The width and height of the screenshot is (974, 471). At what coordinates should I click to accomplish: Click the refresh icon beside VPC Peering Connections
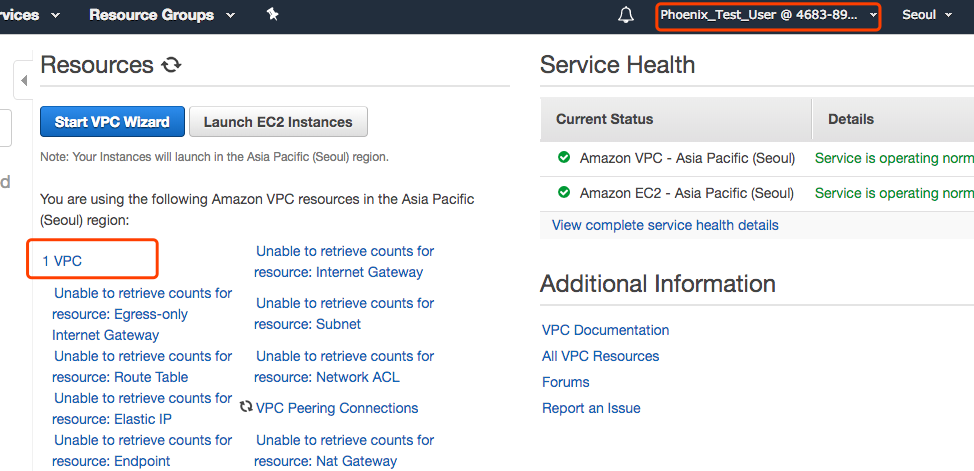(x=246, y=407)
